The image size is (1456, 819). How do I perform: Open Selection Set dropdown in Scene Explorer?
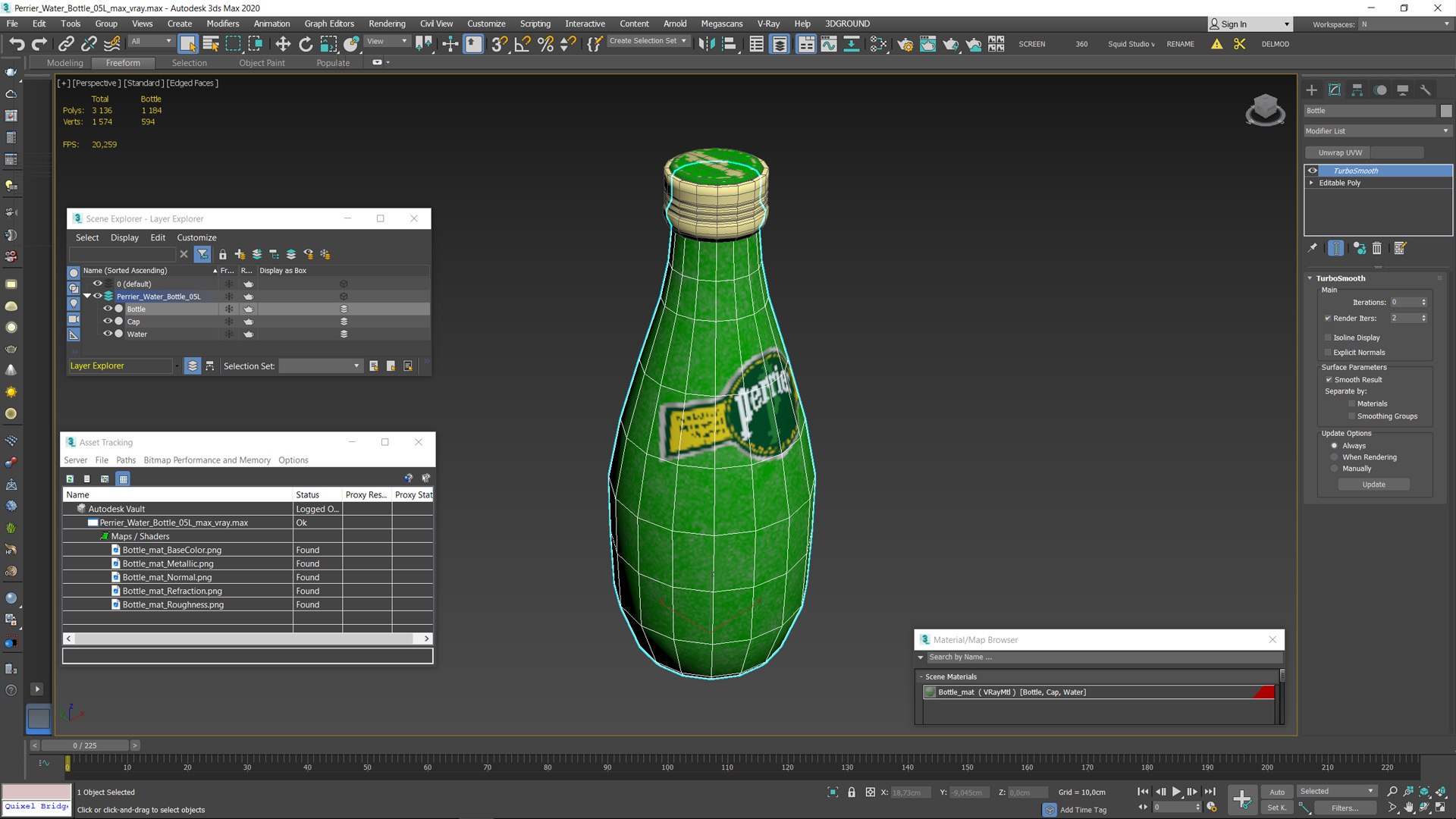click(x=320, y=366)
